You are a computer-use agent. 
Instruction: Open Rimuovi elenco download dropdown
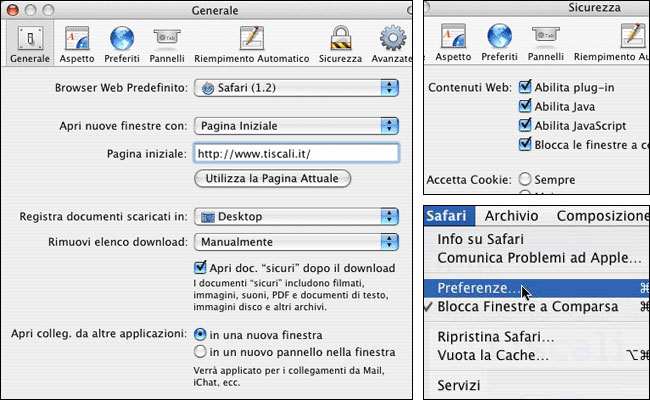296,242
